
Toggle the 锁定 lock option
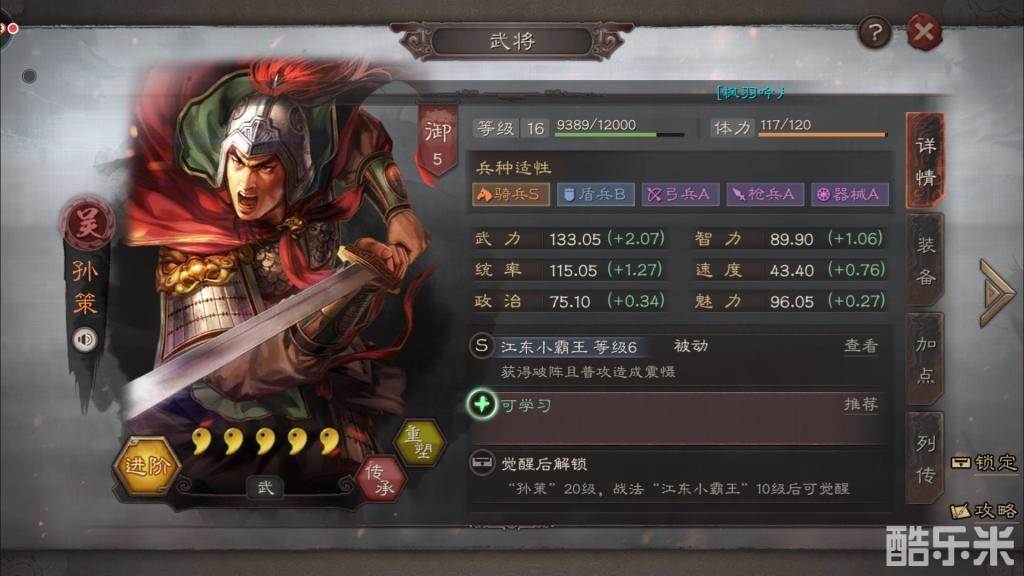pyautogui.click(x=984, y=462)
